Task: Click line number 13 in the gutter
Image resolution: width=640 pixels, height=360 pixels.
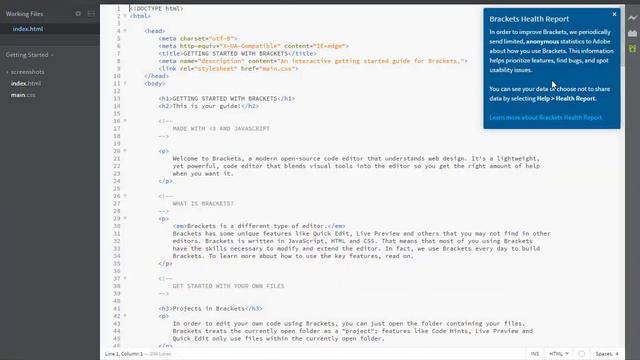Action: point(117,98)
